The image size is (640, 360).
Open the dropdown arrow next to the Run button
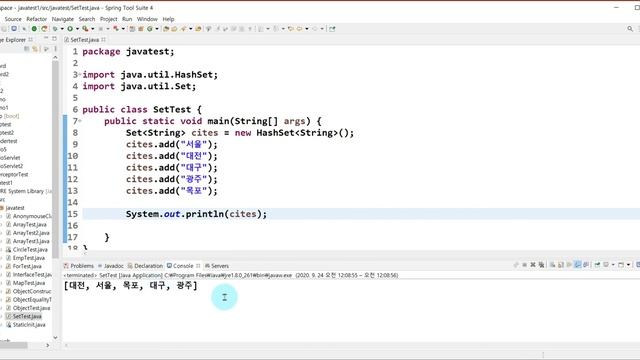pyautogui.click(x=77, y=29)
